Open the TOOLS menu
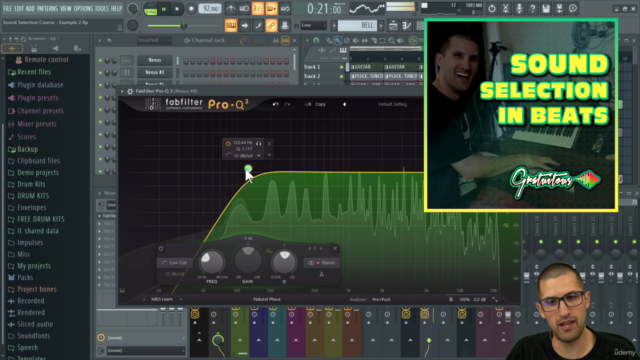 coord(102,9)
